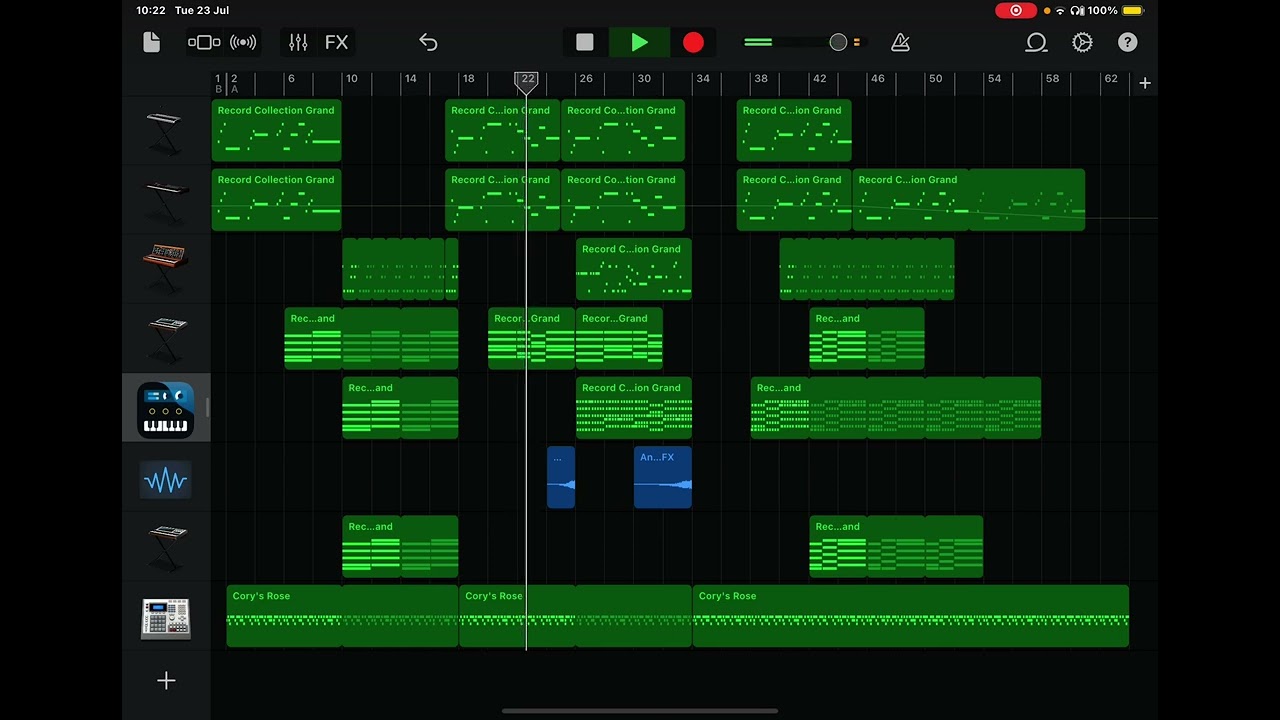Viewport: 1280px width, 720px height.
Task: Open My Songs browser document icon
Action: point(151,42)
